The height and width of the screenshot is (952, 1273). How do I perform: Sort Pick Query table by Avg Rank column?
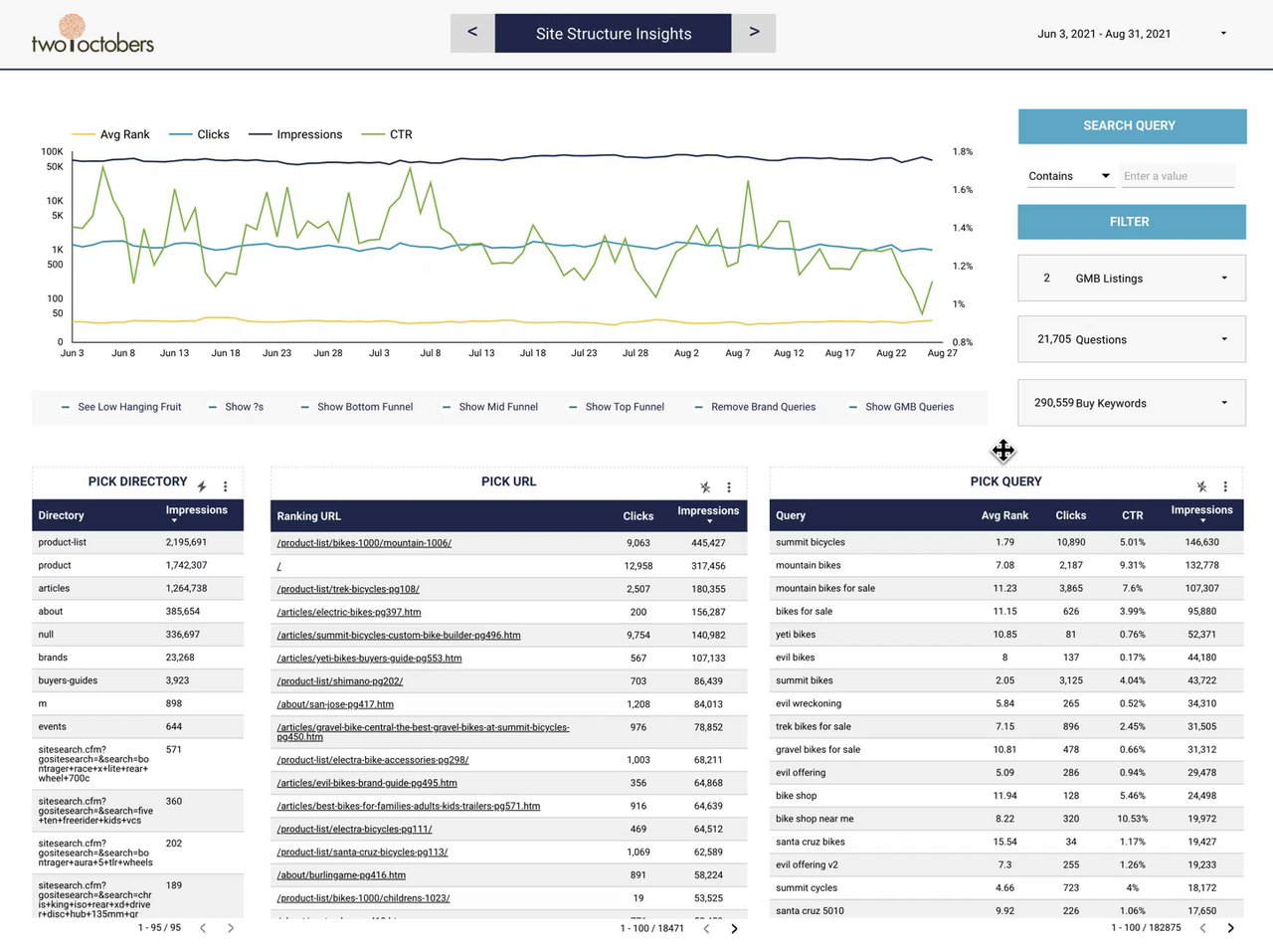coord(1004,515)
